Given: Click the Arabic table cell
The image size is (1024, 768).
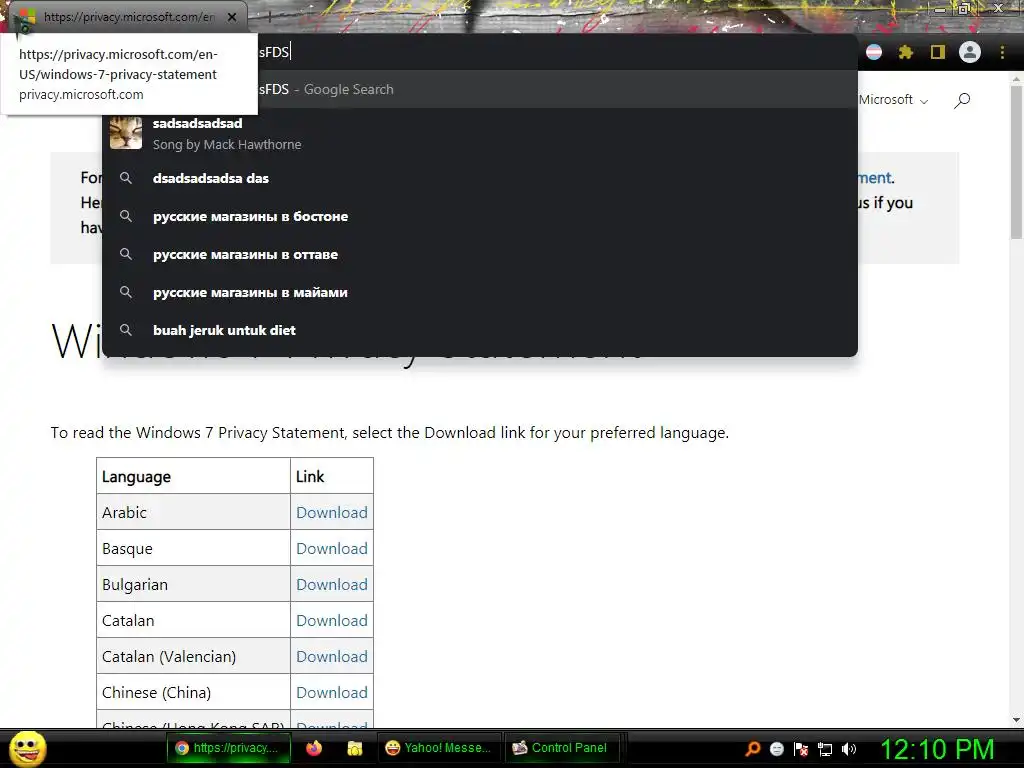Looking at the screenshot, I should (x=193, y=512).
